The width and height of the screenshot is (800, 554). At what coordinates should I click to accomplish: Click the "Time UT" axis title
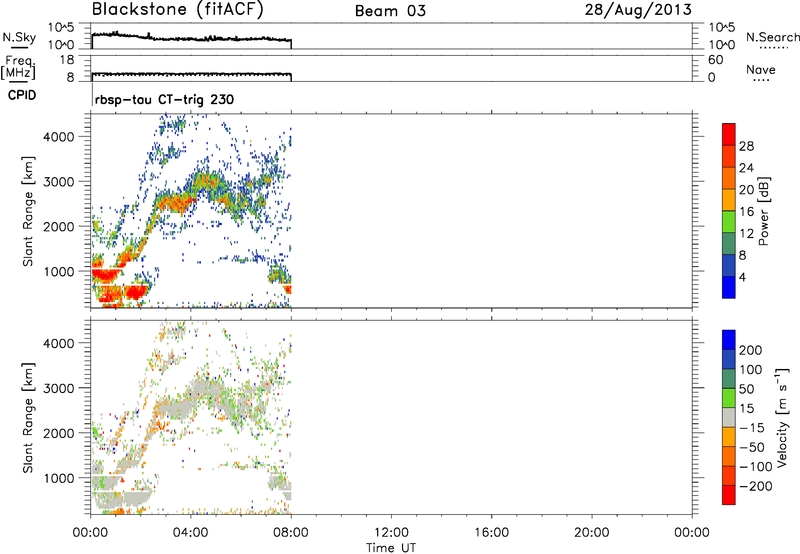391,548
